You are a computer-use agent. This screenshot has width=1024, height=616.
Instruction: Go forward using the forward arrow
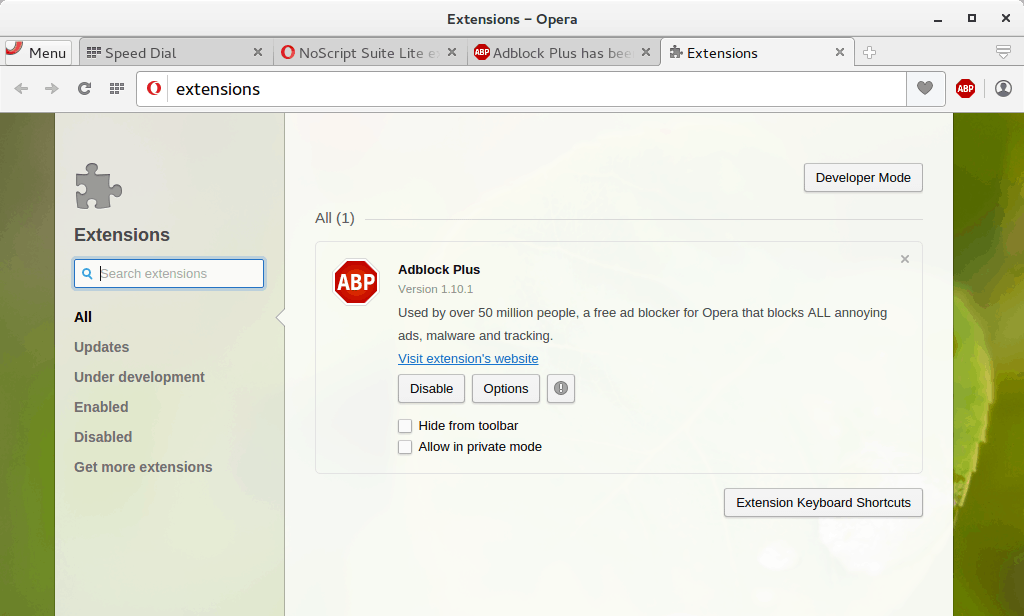pos(52,88)
